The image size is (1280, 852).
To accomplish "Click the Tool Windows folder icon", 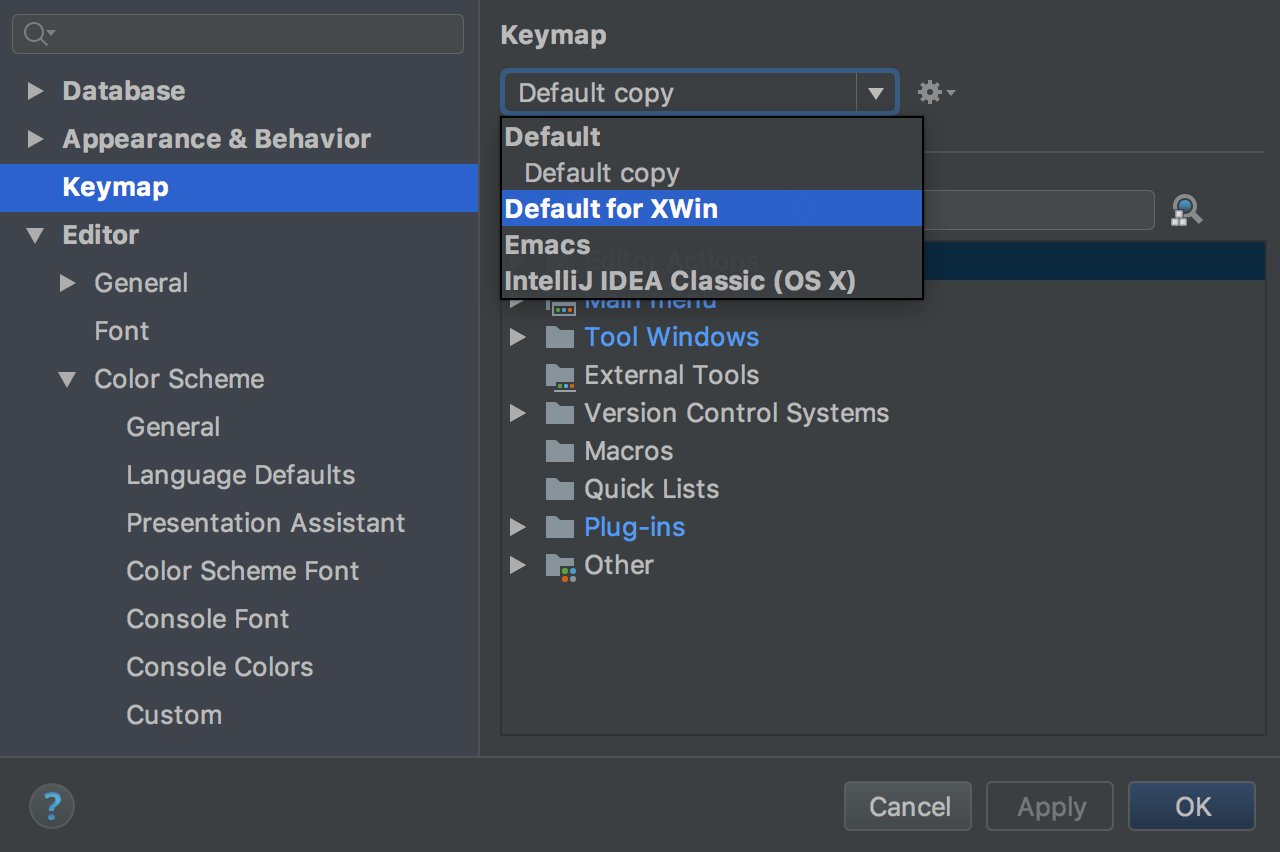I will click(560, 337).
